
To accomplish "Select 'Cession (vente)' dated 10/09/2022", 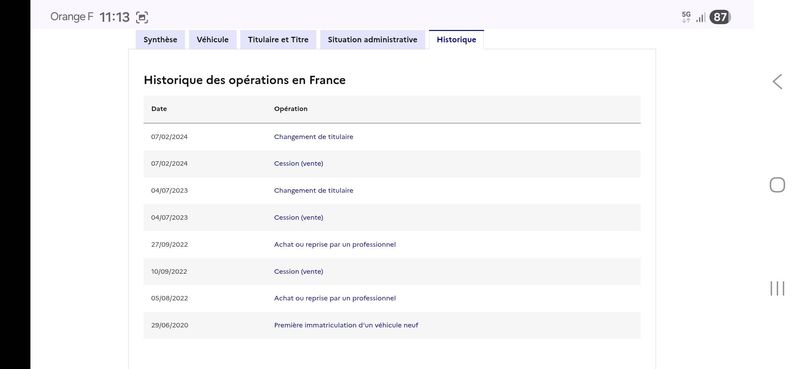I will pos(298,272).
